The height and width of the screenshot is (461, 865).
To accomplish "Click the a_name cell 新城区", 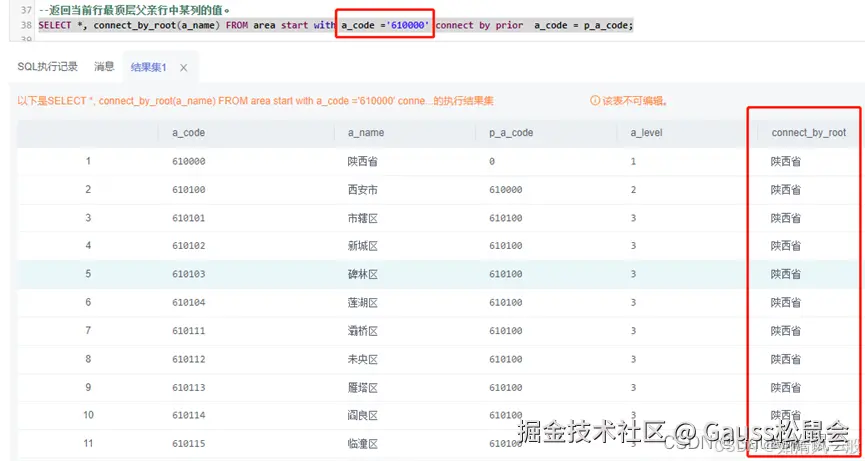I will (362, 246).
